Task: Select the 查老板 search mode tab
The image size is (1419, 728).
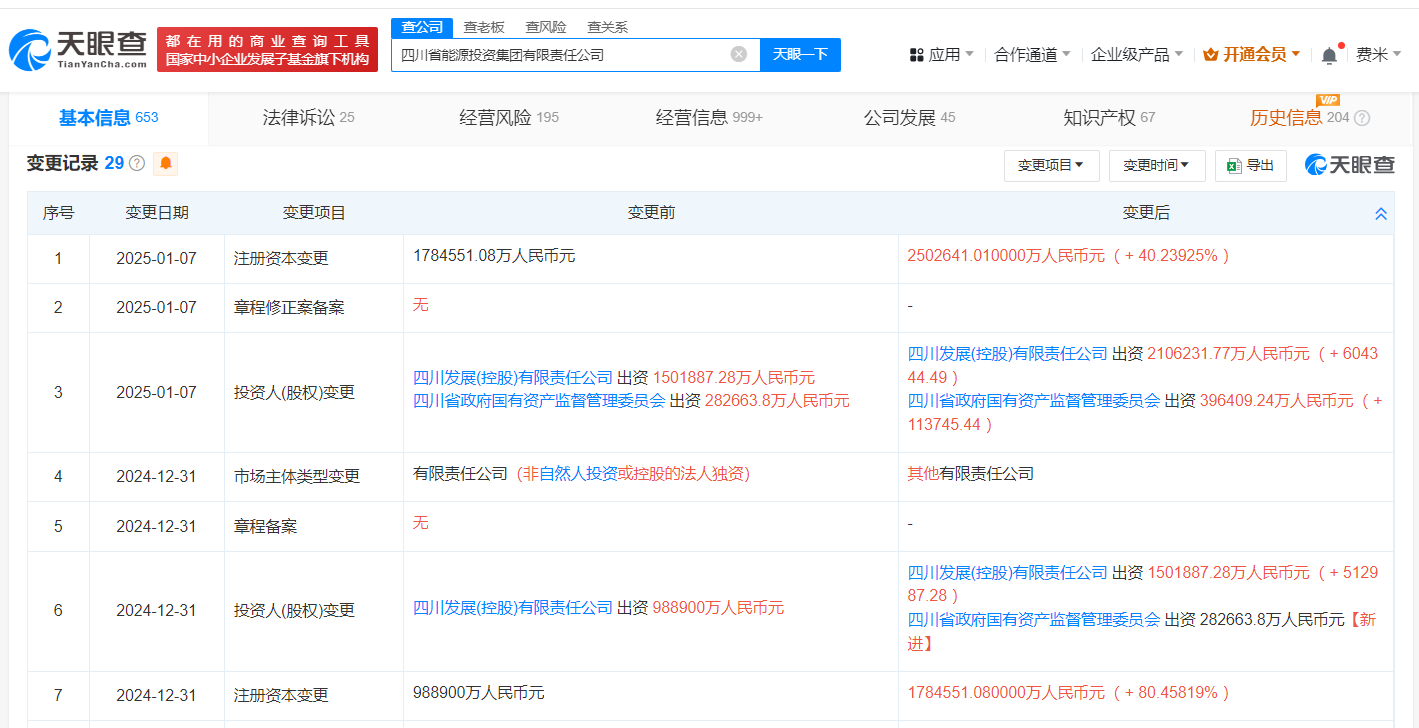Action: pyautogui.click(x=484, y=27)
